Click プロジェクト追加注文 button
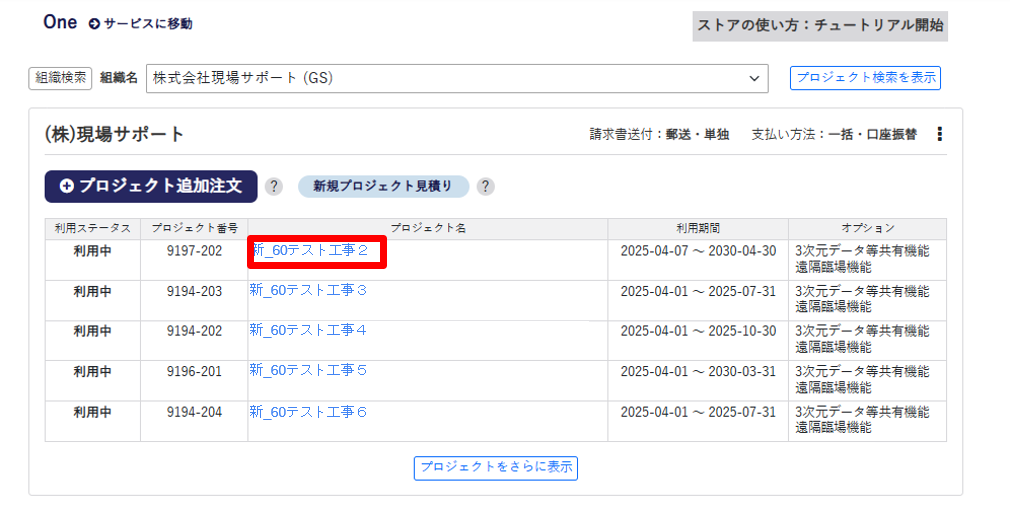 (x=151, y=186)
